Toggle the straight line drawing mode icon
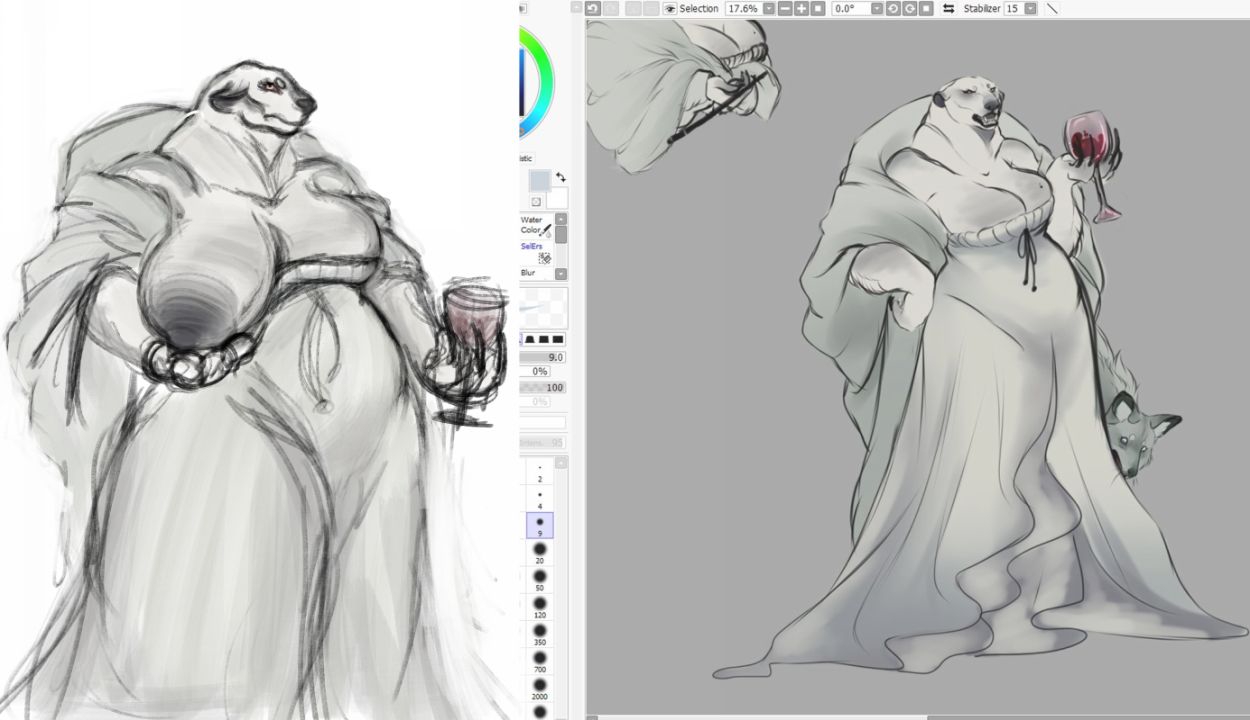Image resolution: width=1250 pixels, height=720 pixels. 1052,8
